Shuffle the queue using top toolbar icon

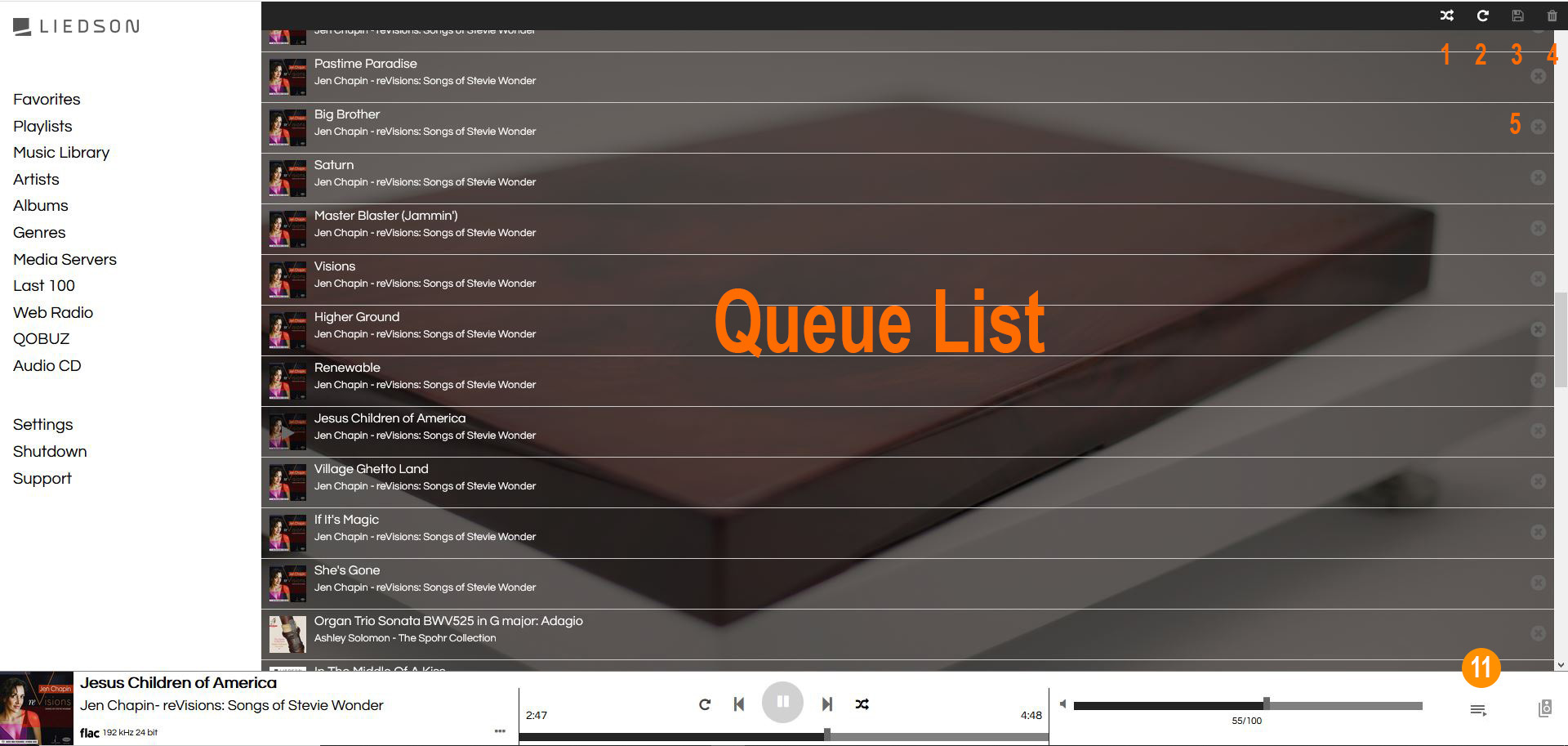[x=1446, y=16]
